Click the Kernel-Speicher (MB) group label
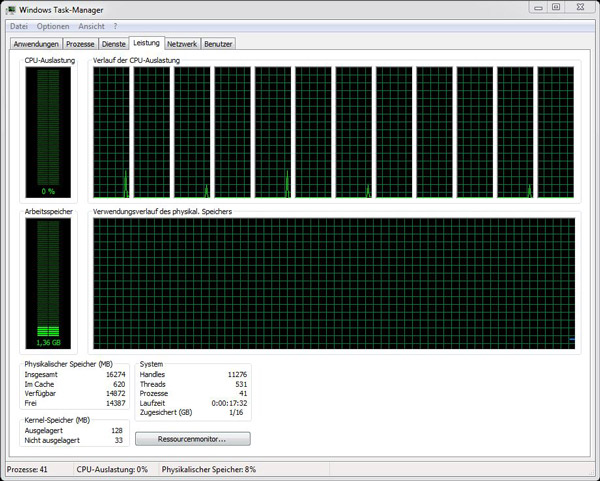The width and height of the screenshot is (600, 481). click(57, 420)
